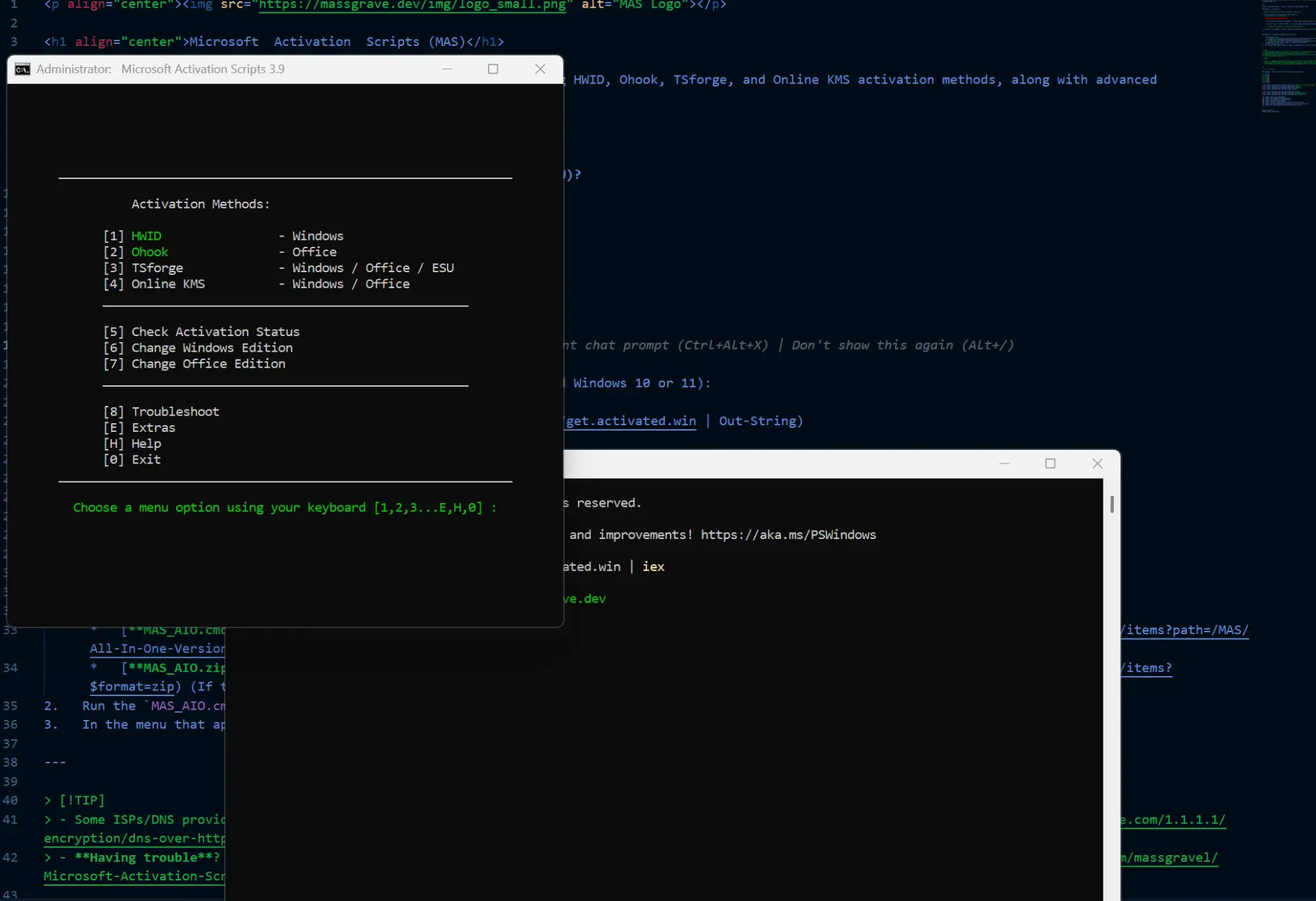Click the PowerShell window scrollbar thumb
The width and height of the screenshot is (1316, 901).
click(x=1112, y=504)
